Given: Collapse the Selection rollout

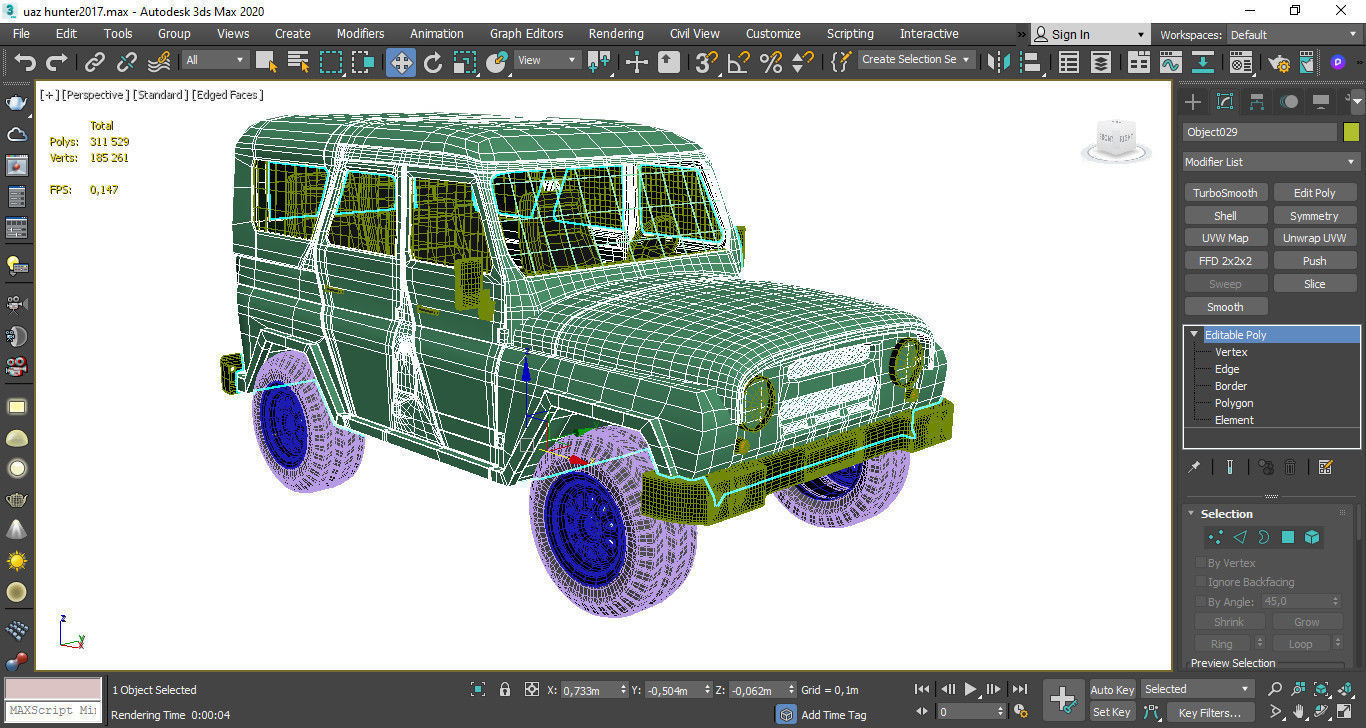Looking at the screenshot, I should 1191,514.
